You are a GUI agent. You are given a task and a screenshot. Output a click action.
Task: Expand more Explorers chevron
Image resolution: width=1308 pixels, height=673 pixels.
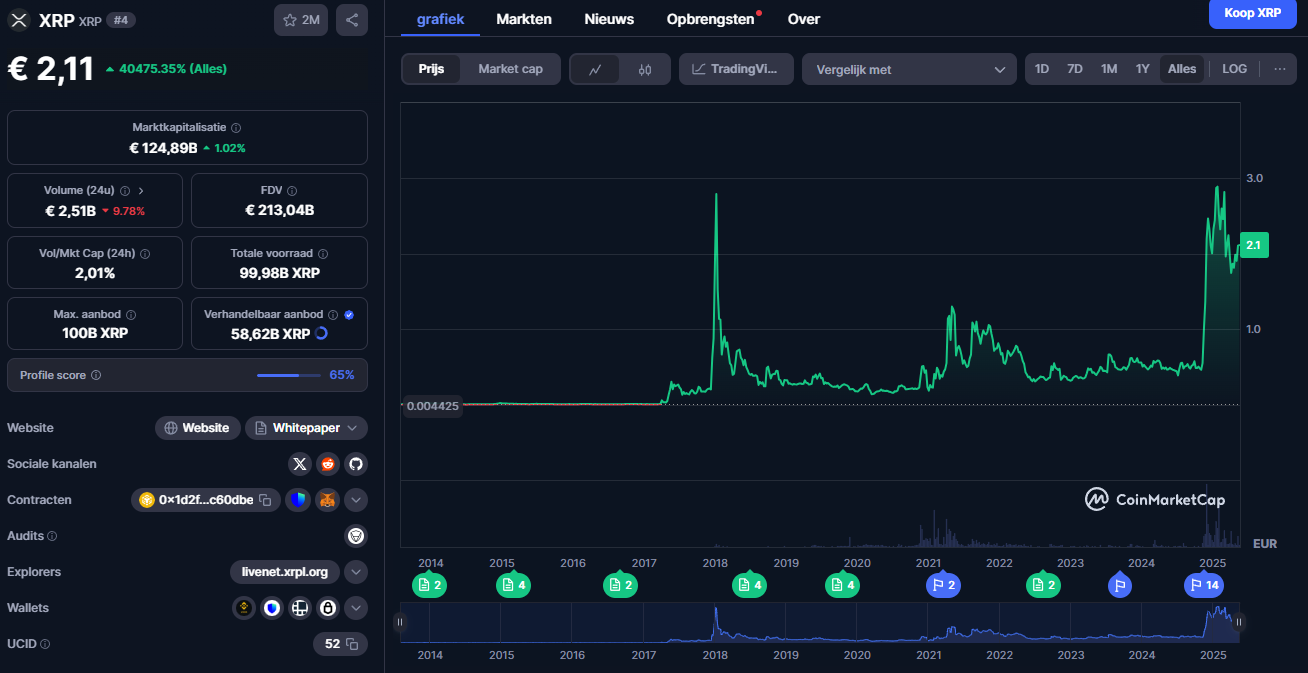pos(356,572)
